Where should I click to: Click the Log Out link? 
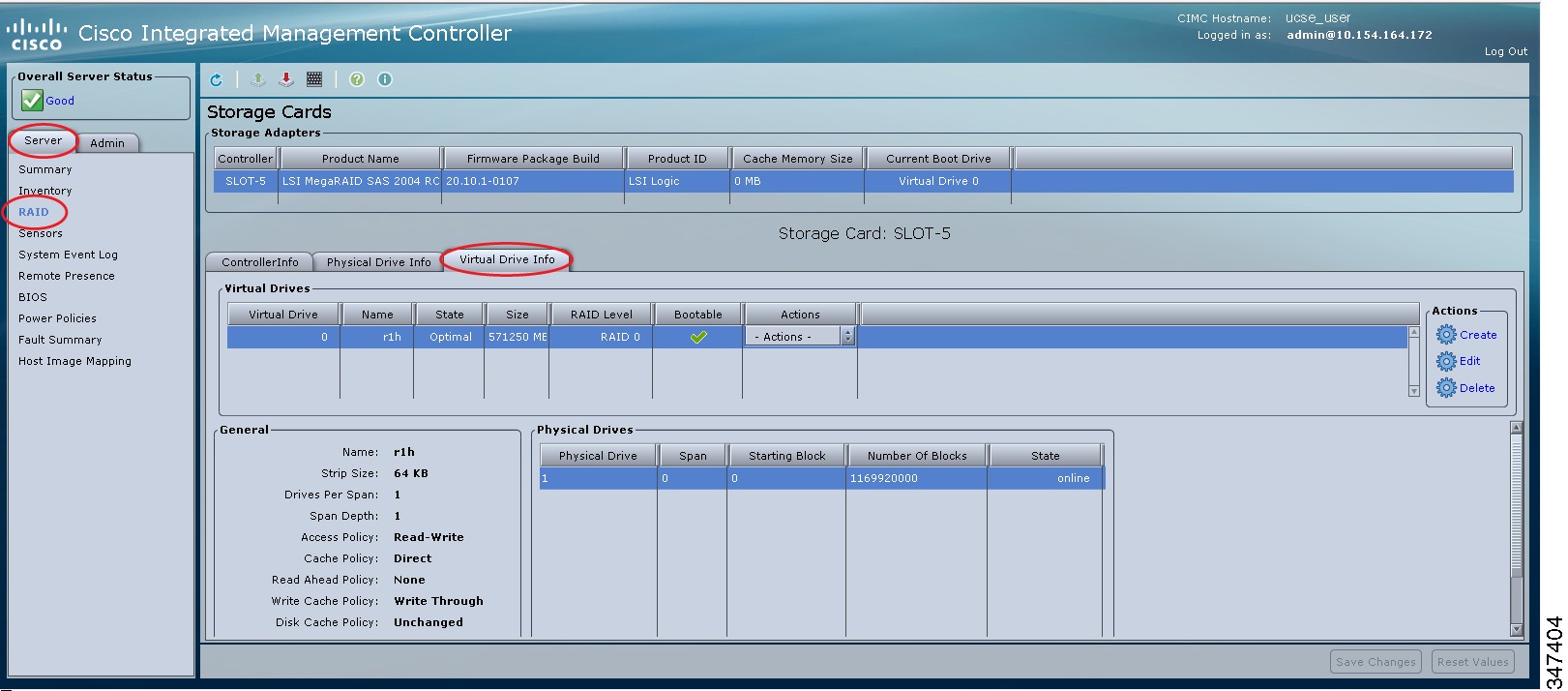[x=1506, y=51]
